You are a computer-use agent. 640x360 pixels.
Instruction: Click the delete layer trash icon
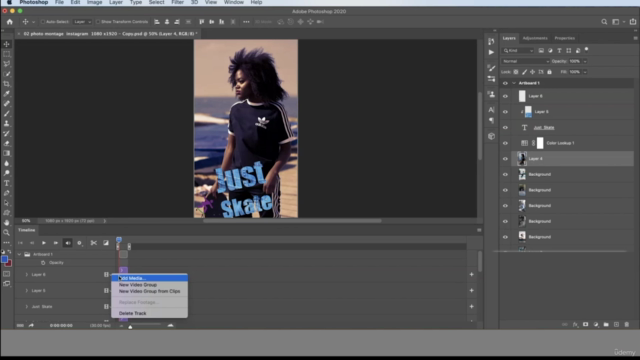pos(627,324)
